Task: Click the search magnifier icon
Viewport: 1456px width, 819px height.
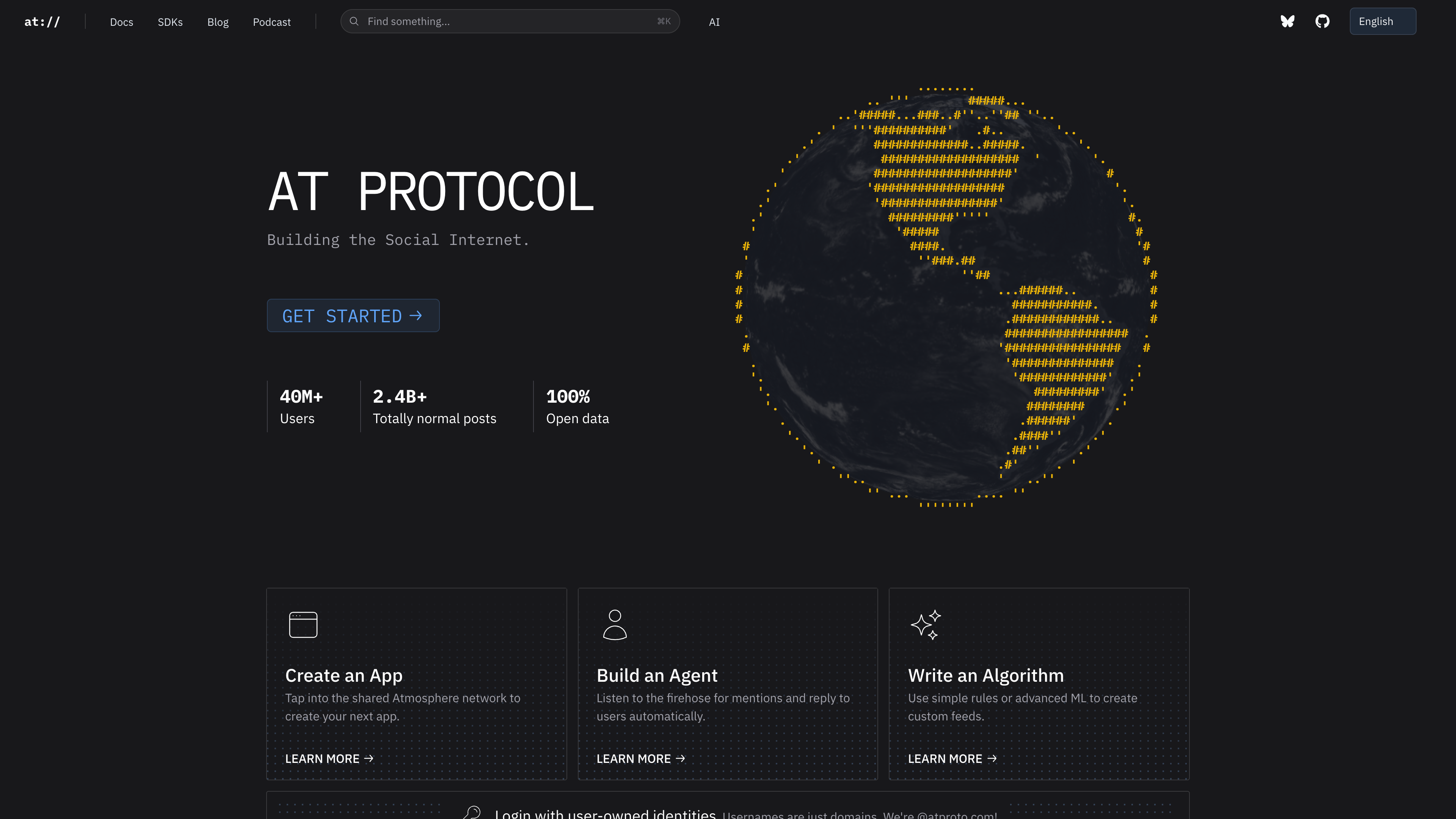Action: click(355, 22)
